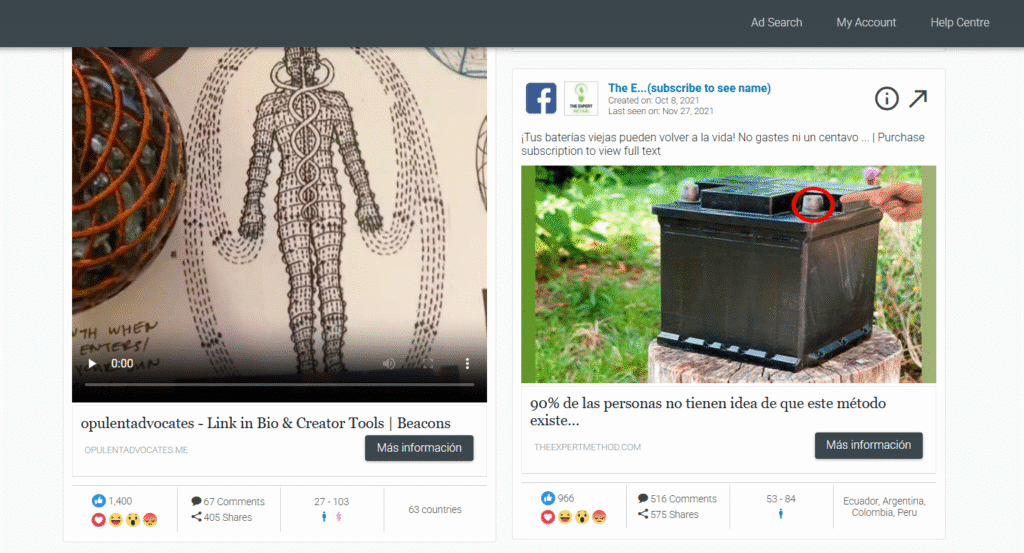The width and height of the screenshot is (1024, 553).
Task: Go to Help Centre
Action: pos(959,22)
